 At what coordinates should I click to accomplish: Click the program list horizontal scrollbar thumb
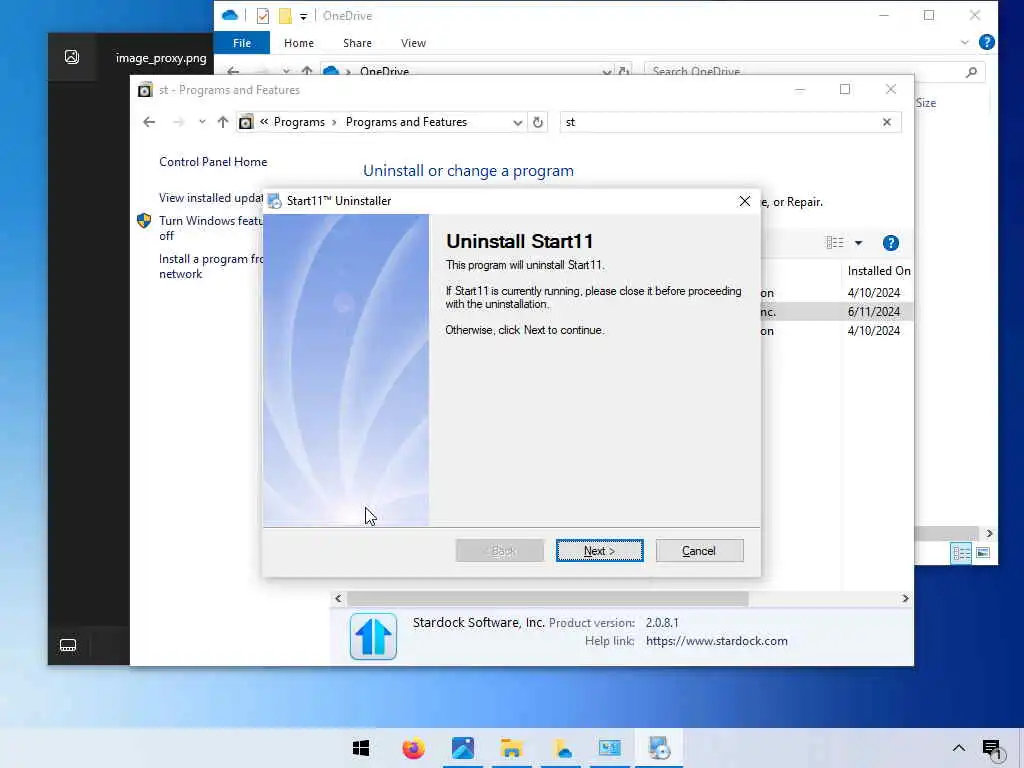click(547, 598)
